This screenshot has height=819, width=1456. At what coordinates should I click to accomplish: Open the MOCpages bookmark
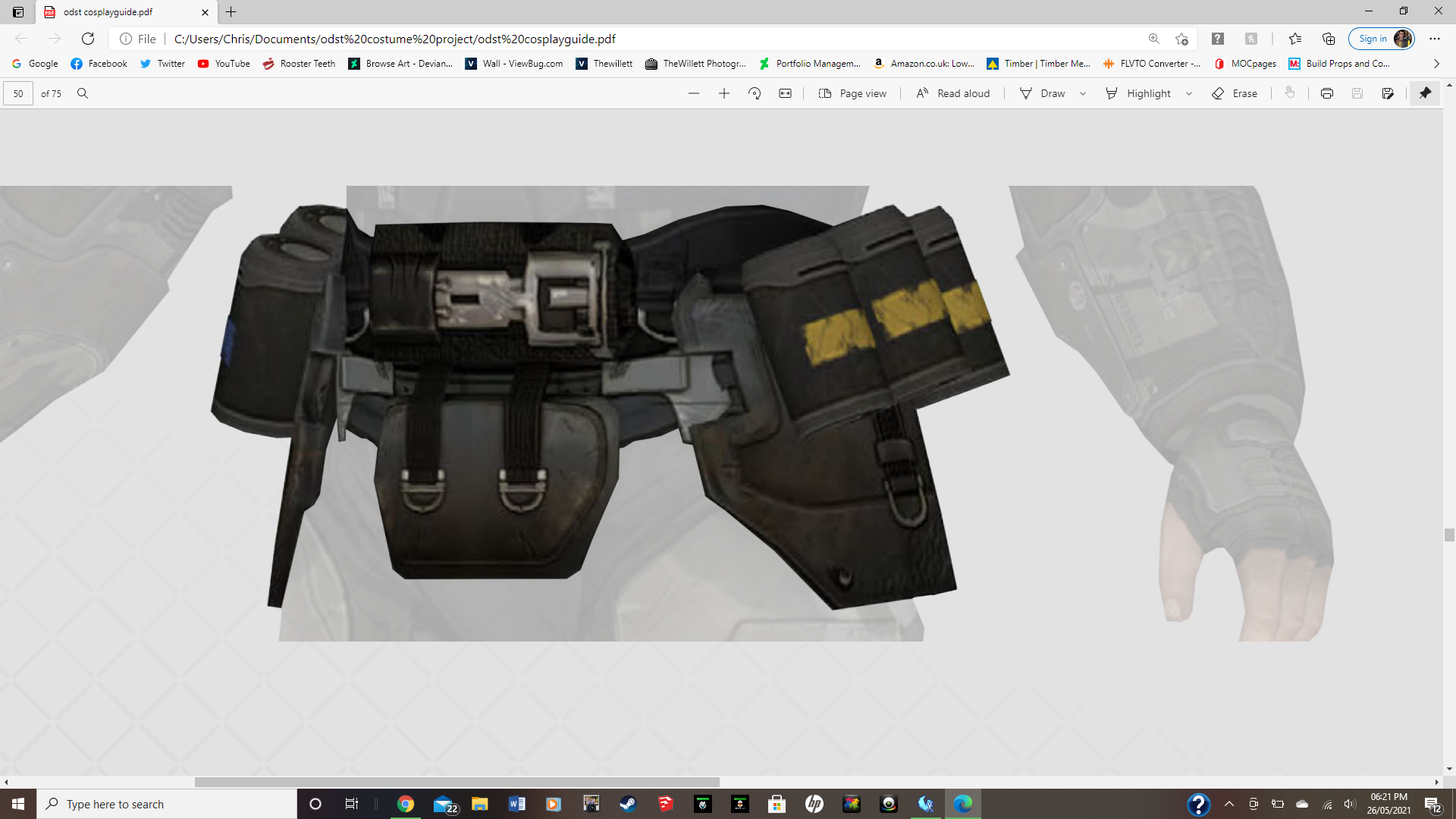(x=1245, y=64)
